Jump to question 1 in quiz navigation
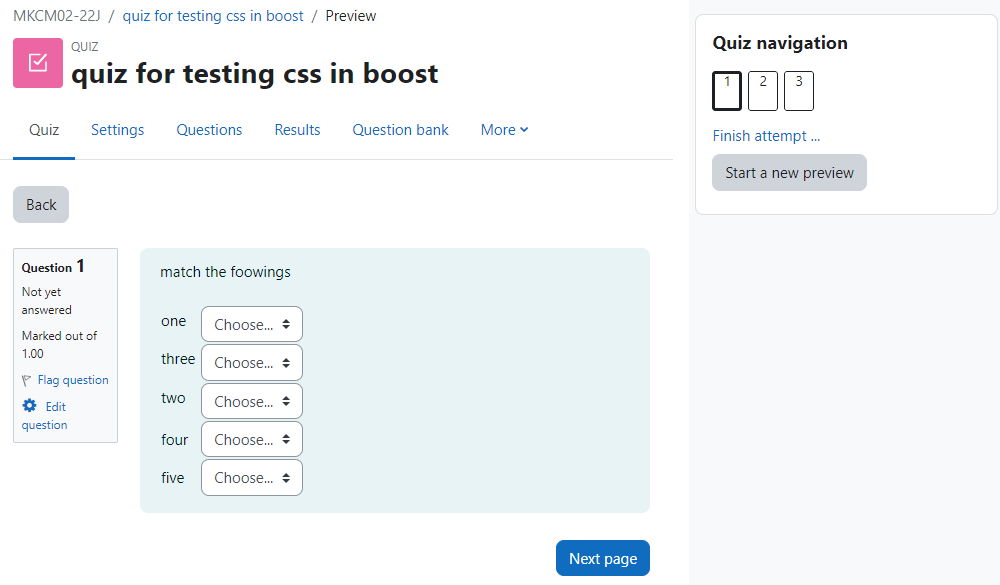 coord(726,91)
